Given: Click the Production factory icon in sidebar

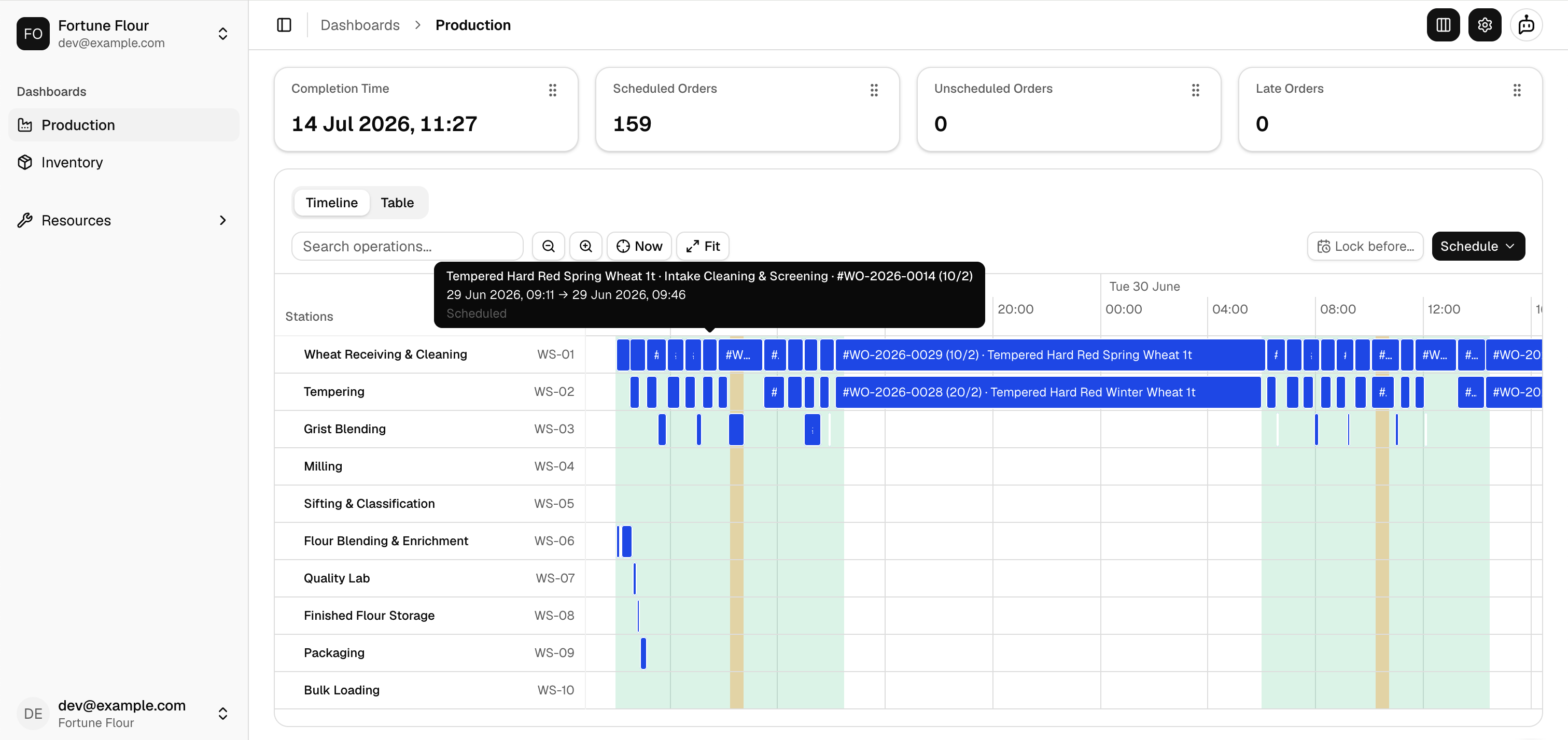Looking at the screenshot, I should pyautogui.click(x=25, y=125).
